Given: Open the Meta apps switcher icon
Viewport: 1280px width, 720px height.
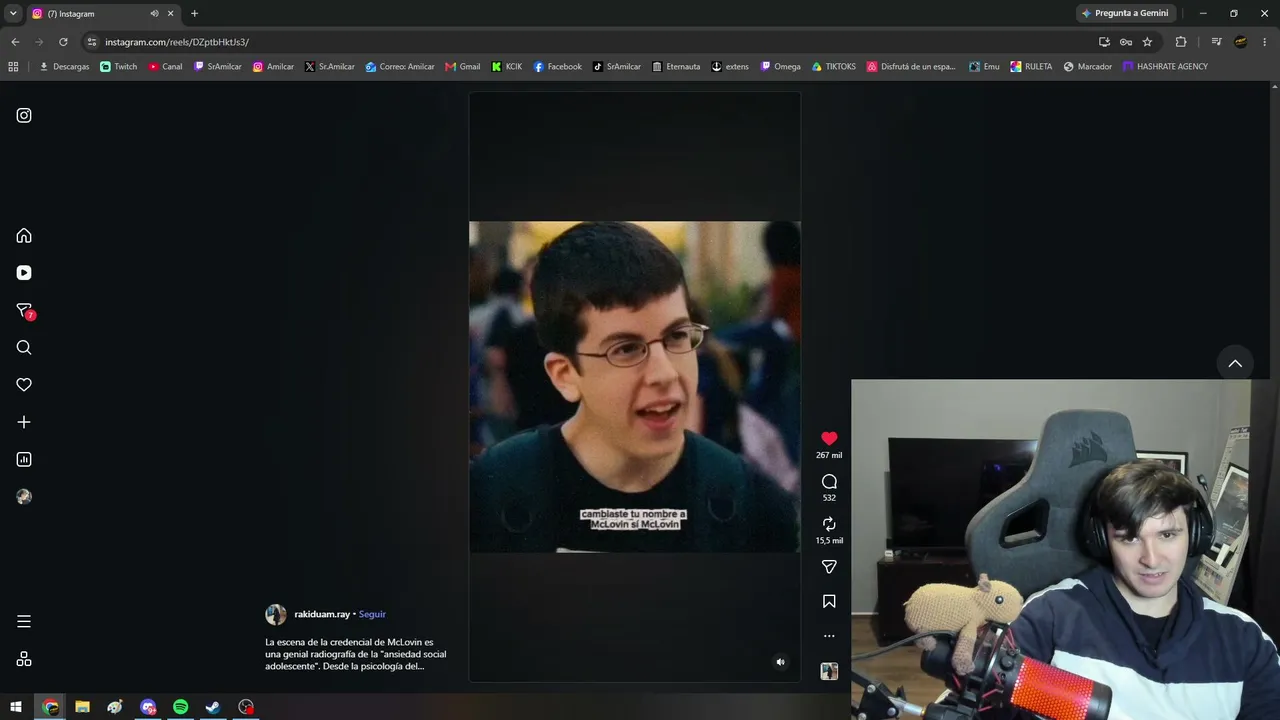Looking at the screenshot, I should pyautogui.click(x=24, y=659).
